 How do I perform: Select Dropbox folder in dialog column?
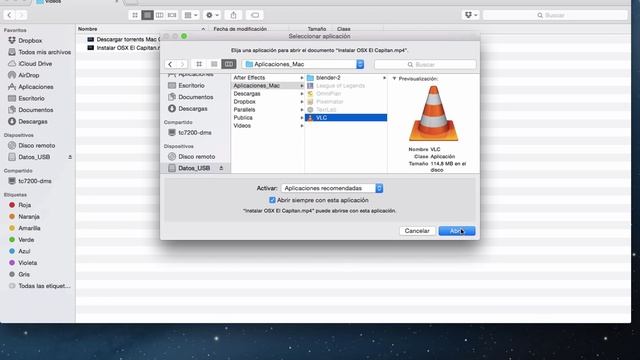coord(268,102)
